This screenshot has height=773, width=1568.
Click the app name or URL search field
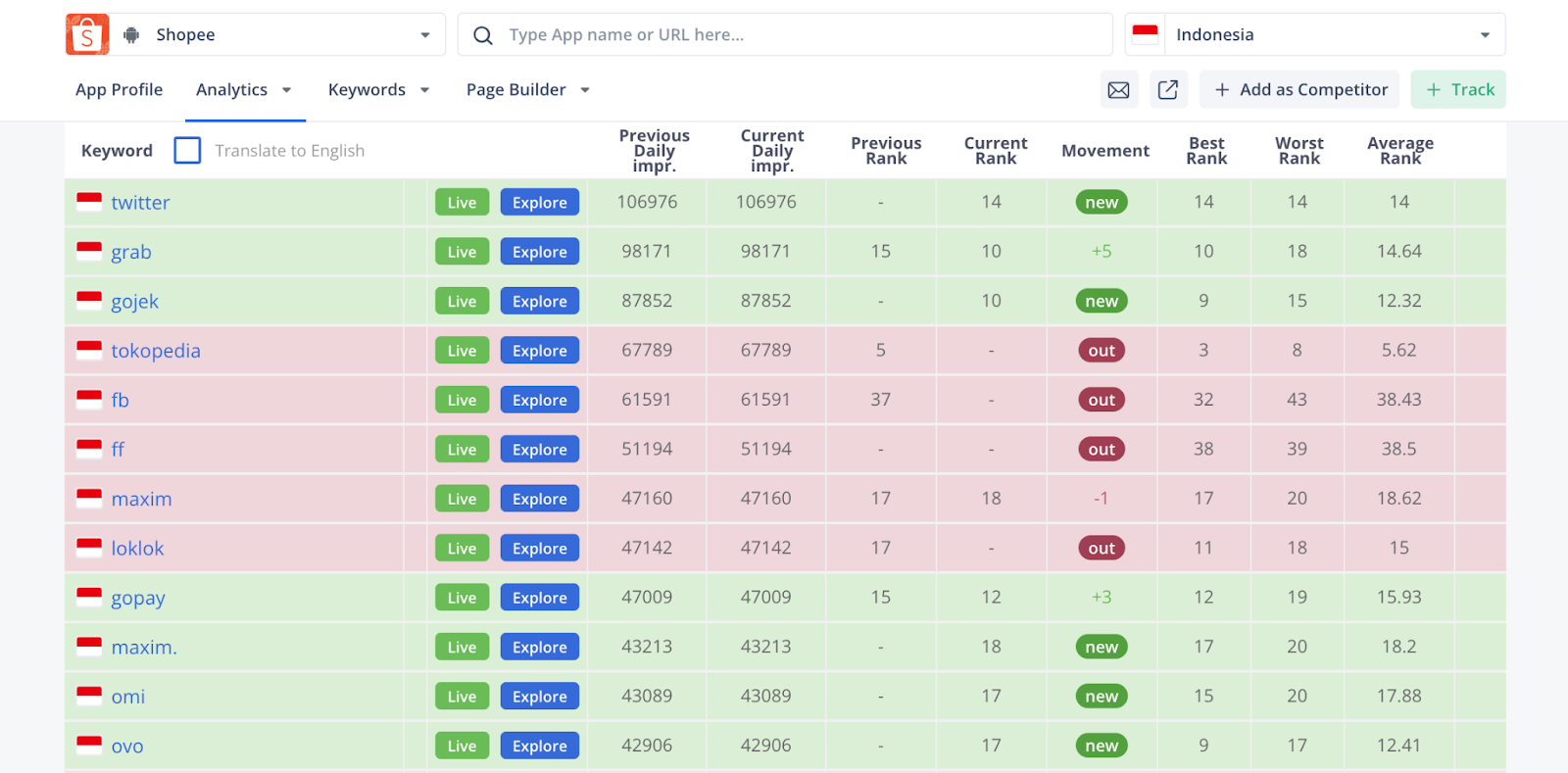[x=785, y=35]
